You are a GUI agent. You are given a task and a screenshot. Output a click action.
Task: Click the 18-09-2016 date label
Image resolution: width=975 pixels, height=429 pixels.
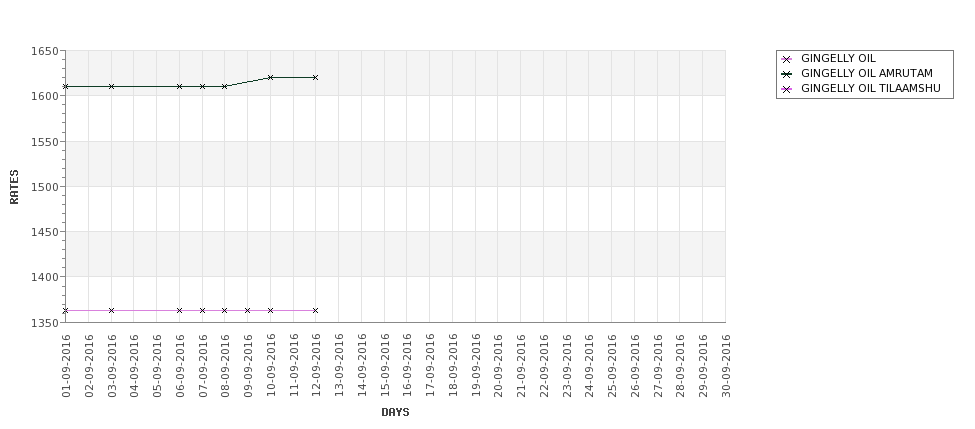(453, 366)
